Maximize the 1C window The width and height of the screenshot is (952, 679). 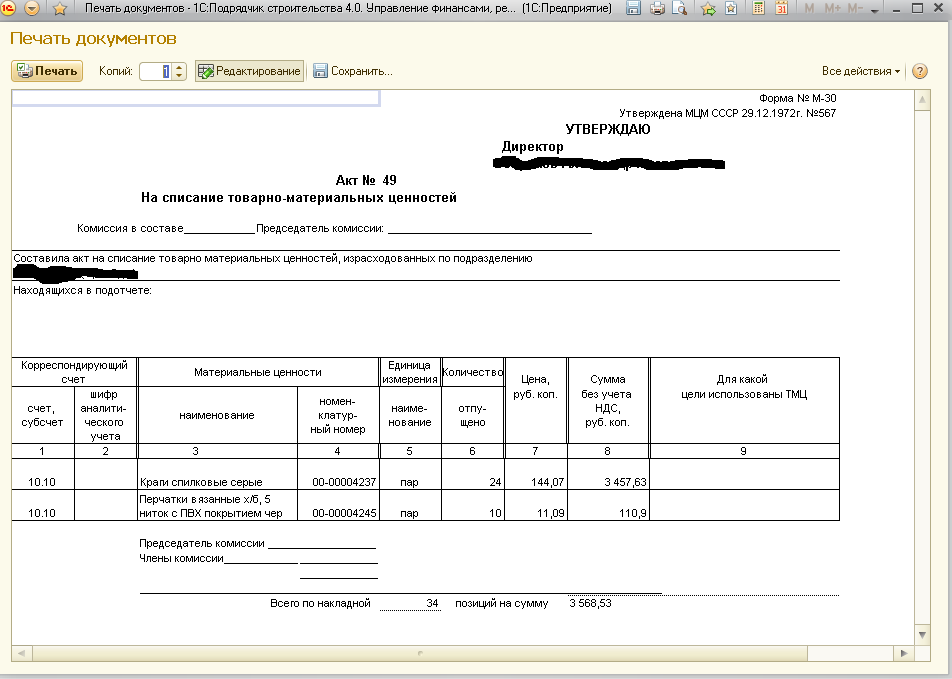pyautogui.click(x=917, y=9)
